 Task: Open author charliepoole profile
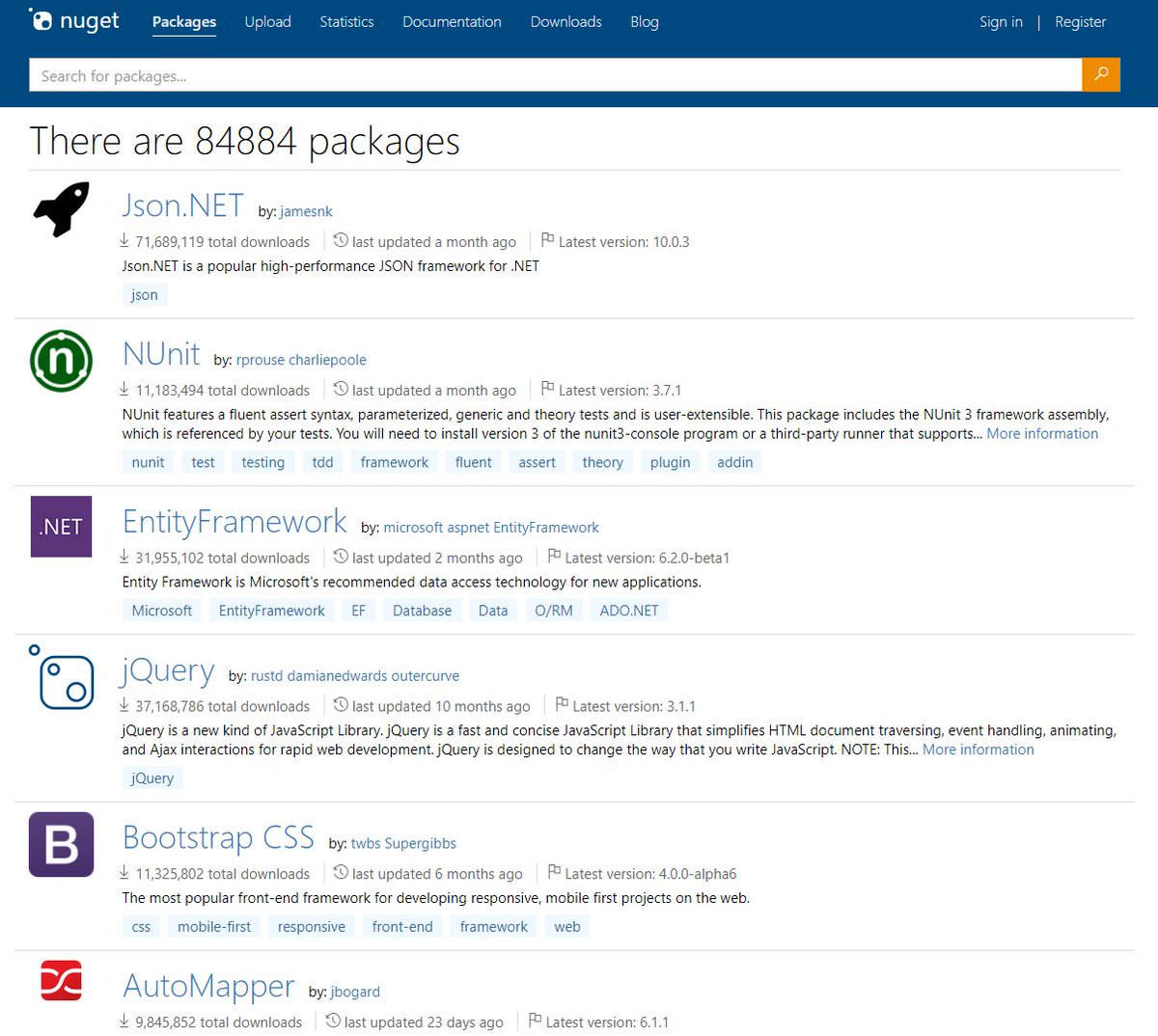[x=327, y=360]
